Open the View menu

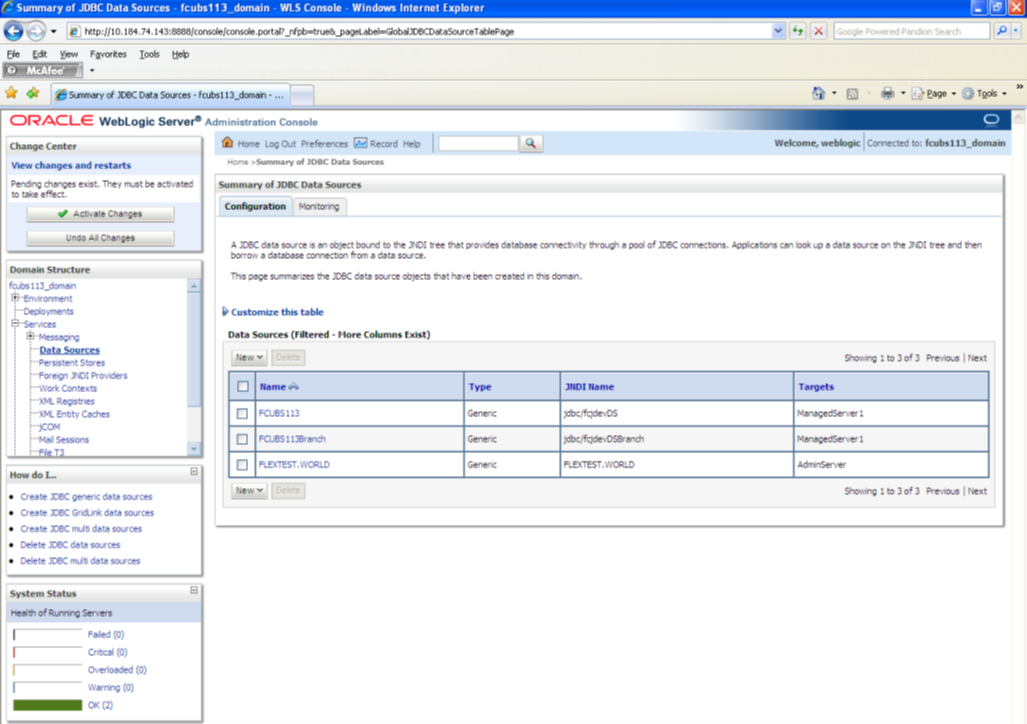[68, 54]
